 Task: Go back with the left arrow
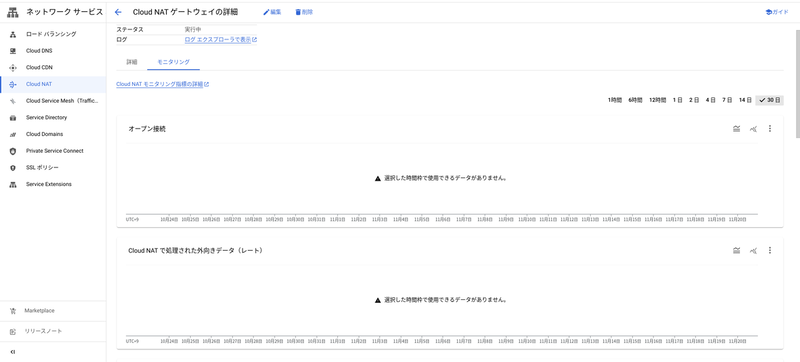[118, 12]
